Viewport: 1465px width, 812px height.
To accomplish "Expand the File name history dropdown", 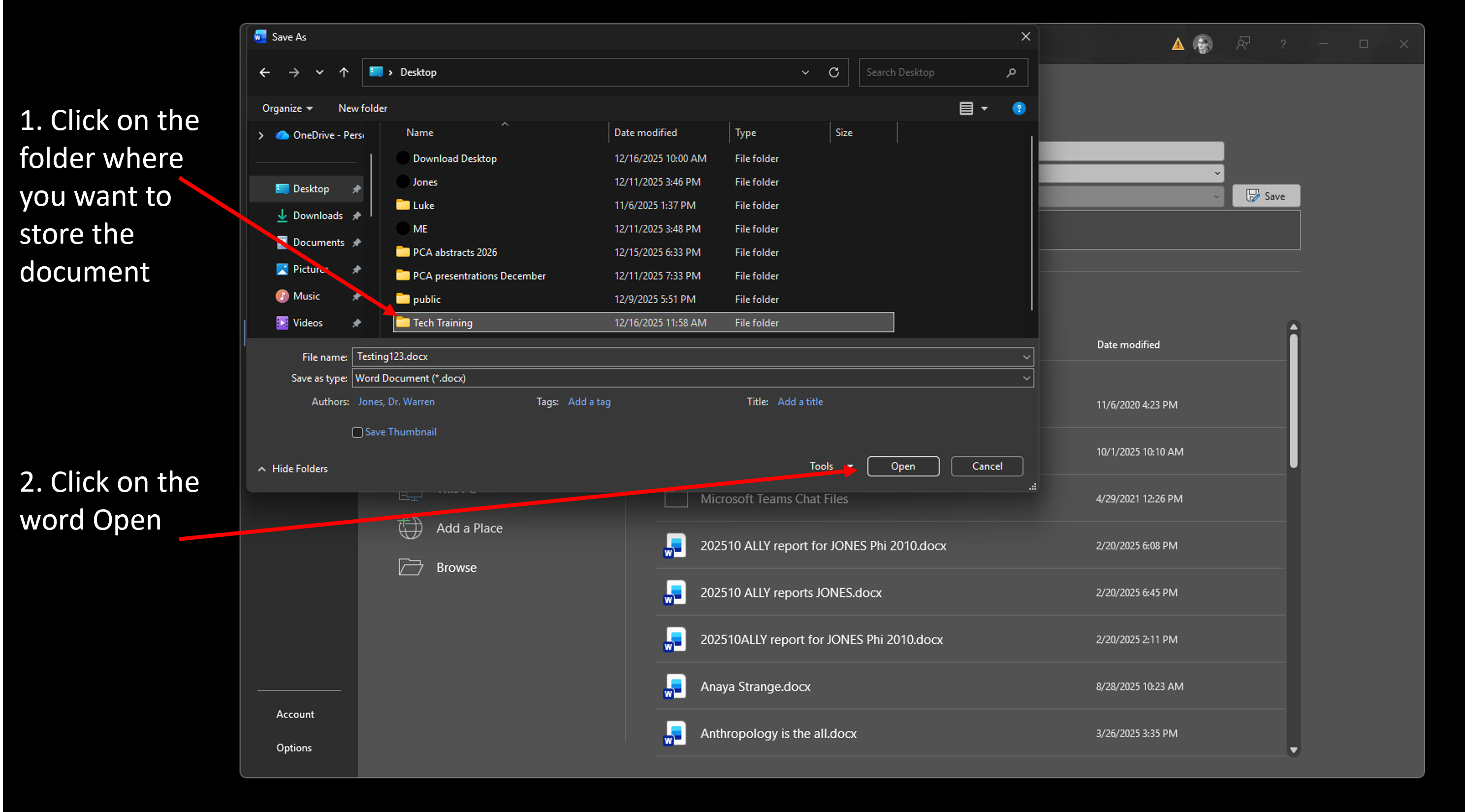I will (1026, 357).
